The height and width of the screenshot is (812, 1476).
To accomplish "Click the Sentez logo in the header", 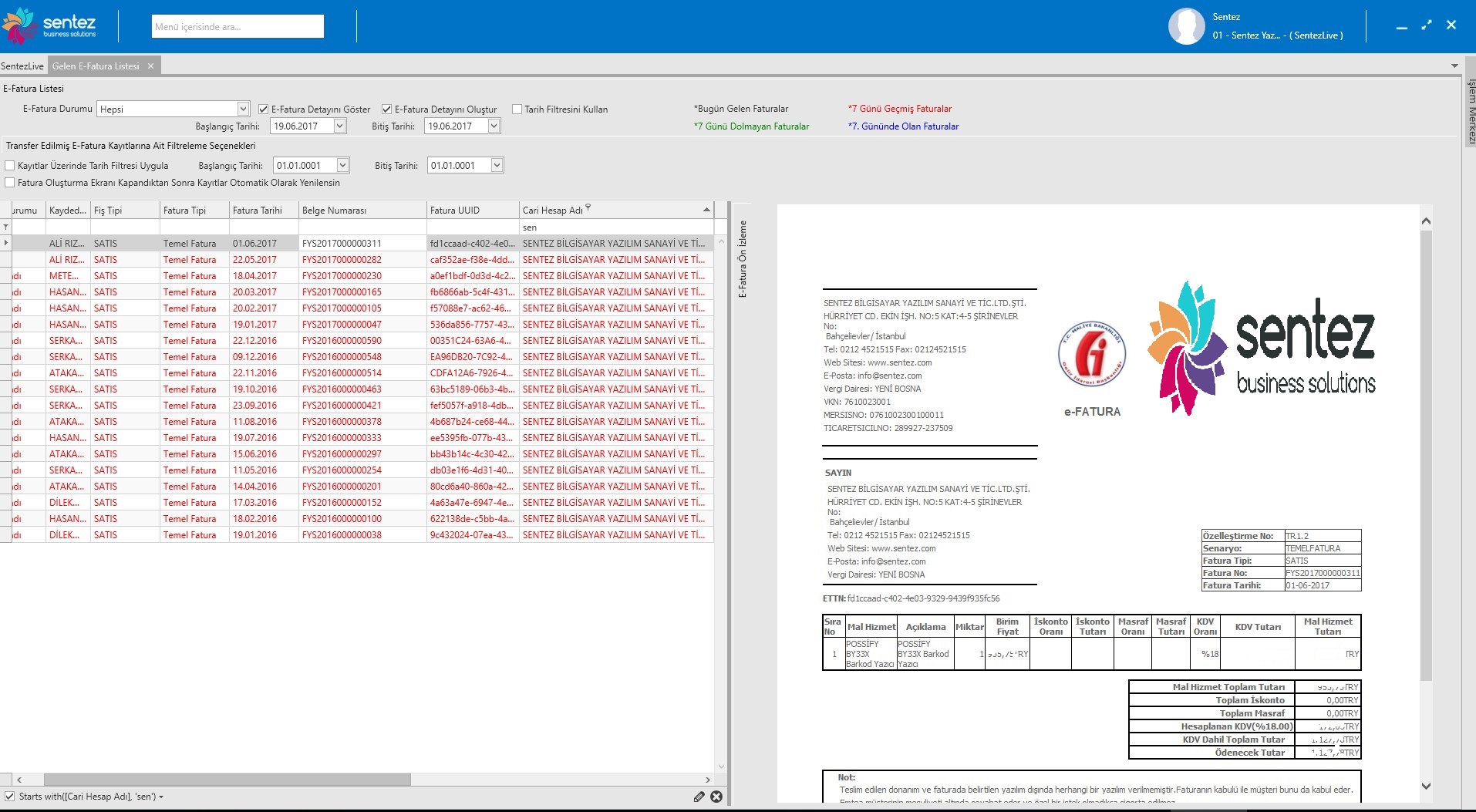I will 50,25.
